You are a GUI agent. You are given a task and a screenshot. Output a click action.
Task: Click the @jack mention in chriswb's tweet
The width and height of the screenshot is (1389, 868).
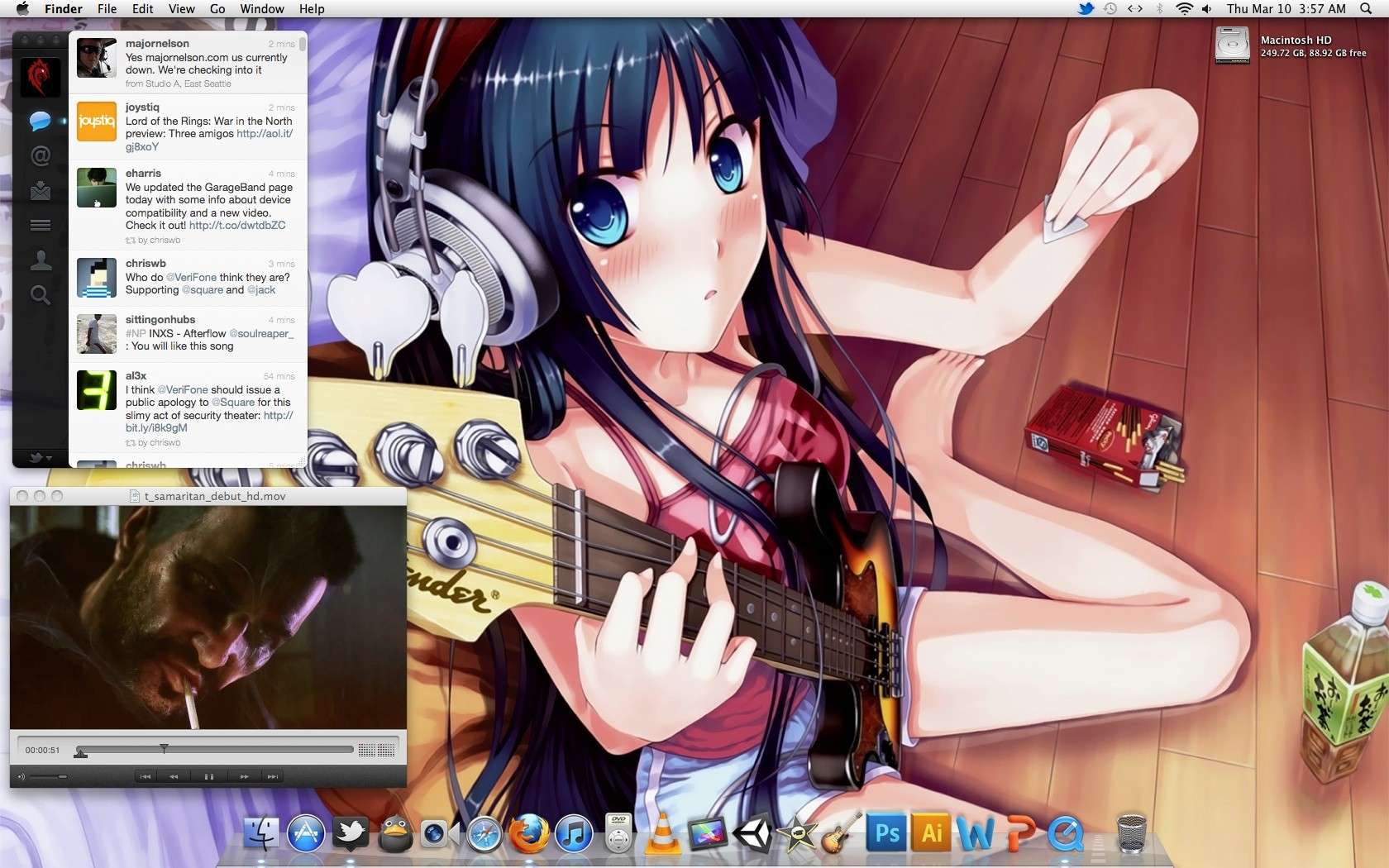[261, 290]
